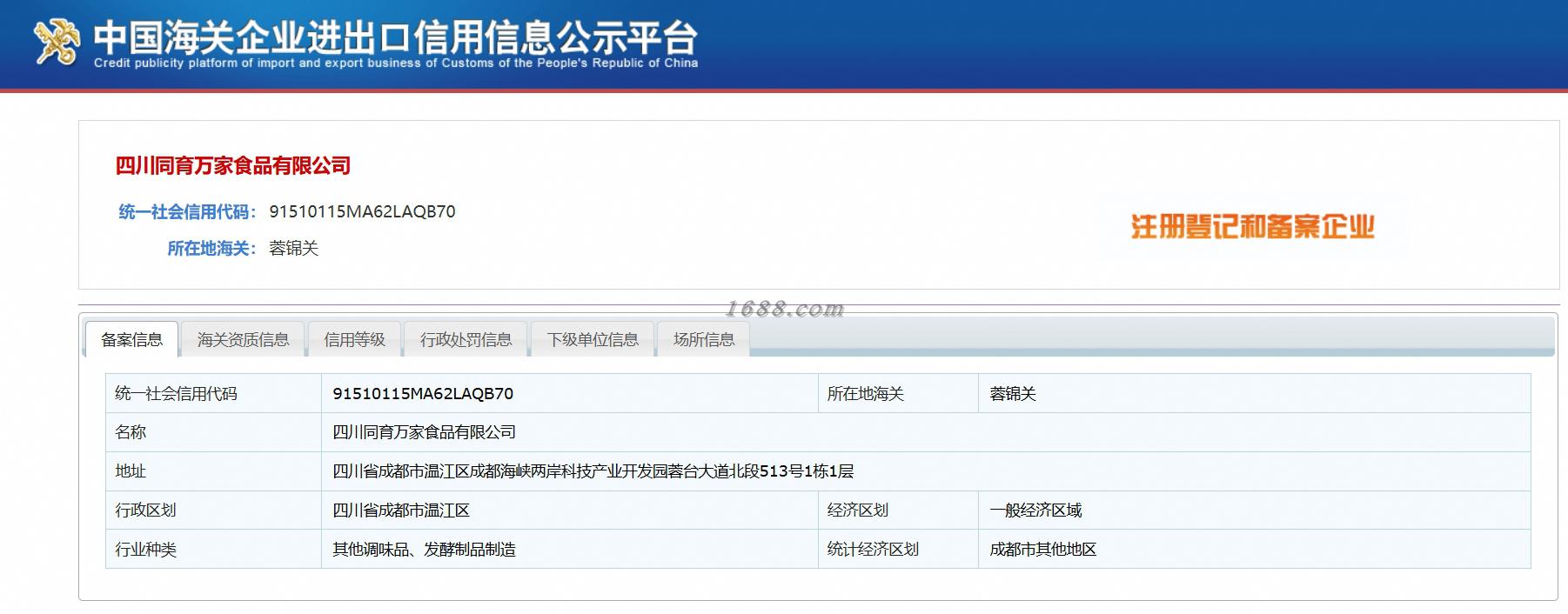Click credit code 91510115MA62LAQB70 in the header

click(x=362, y=211)
